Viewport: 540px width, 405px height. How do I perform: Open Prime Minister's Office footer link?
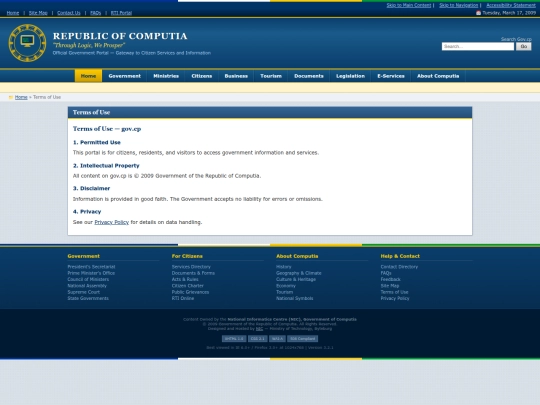(91, 273)
